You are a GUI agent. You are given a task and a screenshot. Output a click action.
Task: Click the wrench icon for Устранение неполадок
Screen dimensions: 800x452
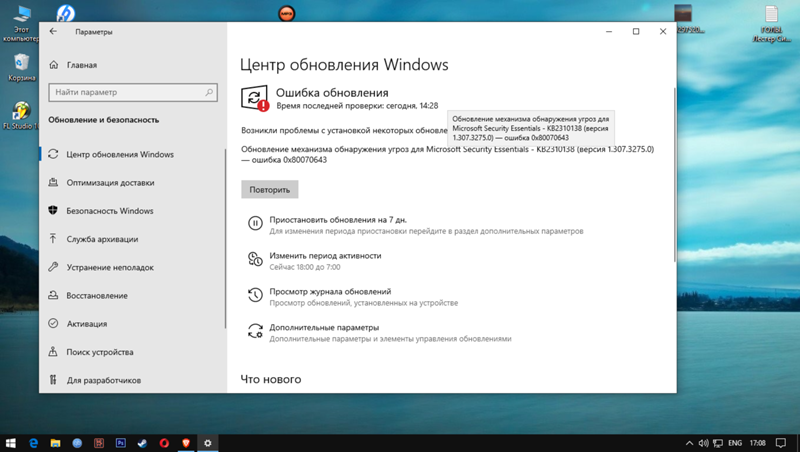pos(53,267)
